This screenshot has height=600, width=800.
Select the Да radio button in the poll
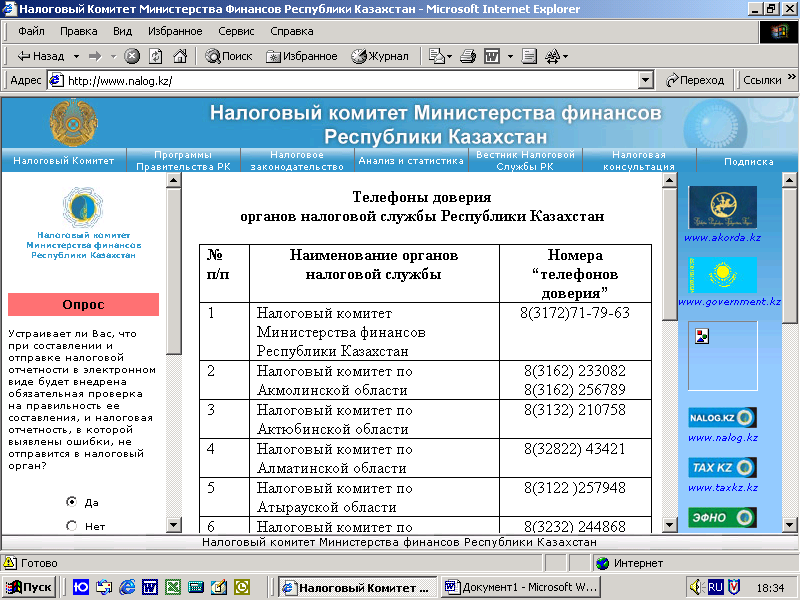71,502
